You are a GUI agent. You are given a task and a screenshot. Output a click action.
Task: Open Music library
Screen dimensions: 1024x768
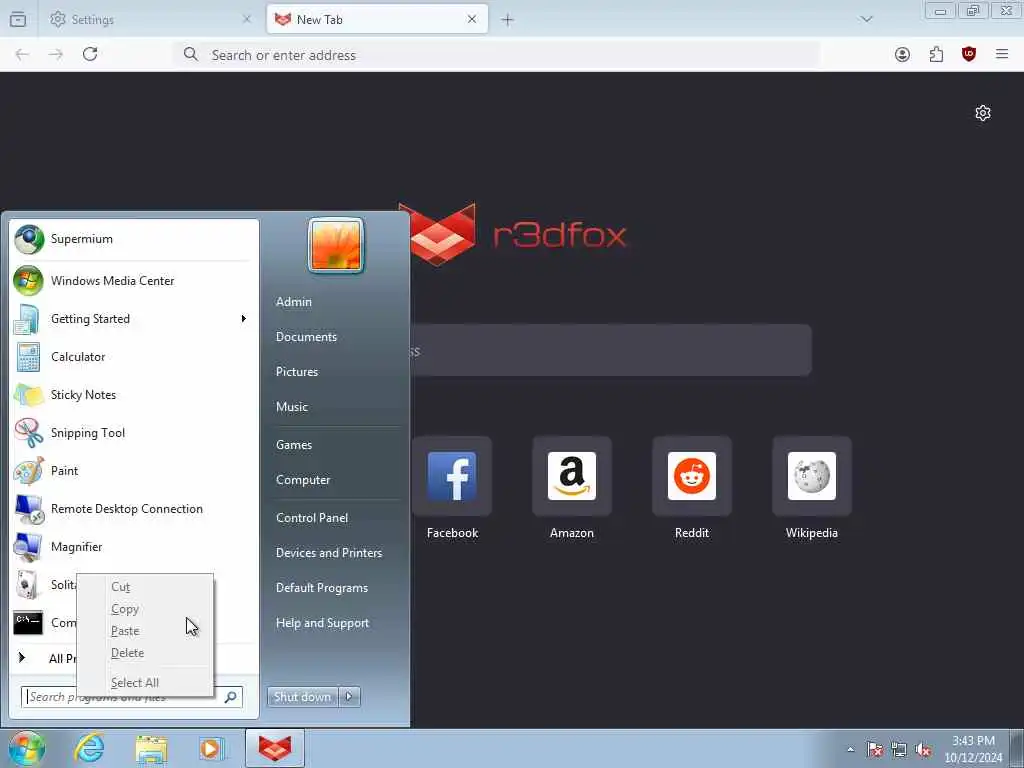(x=292, y=407)
